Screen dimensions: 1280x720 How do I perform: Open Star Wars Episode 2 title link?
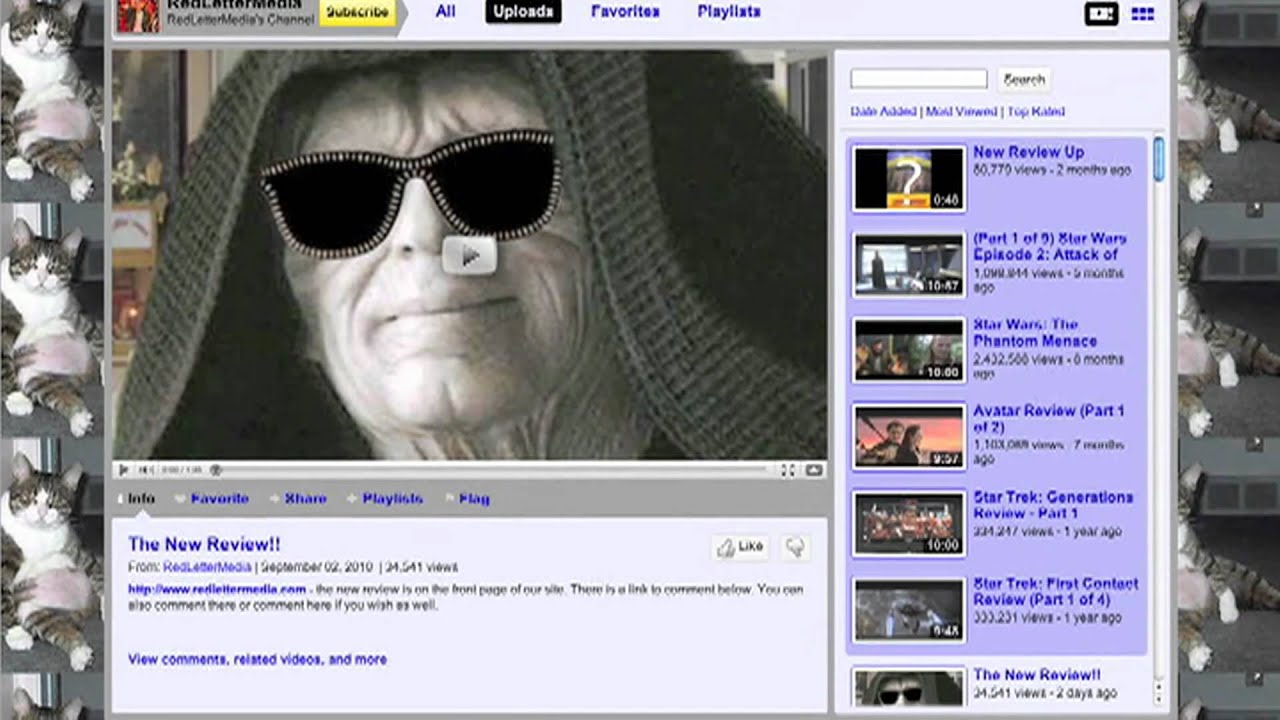[x=1050, y=247]
